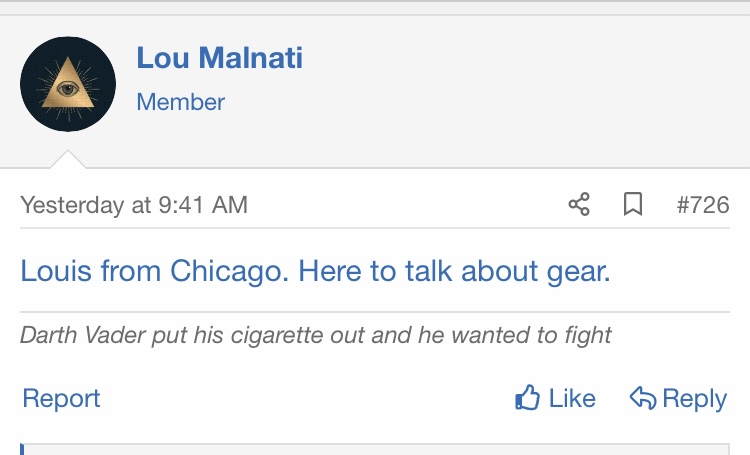Open the #726 post permalink
This screenshot has height=455, width=750.
coord(702,206)
